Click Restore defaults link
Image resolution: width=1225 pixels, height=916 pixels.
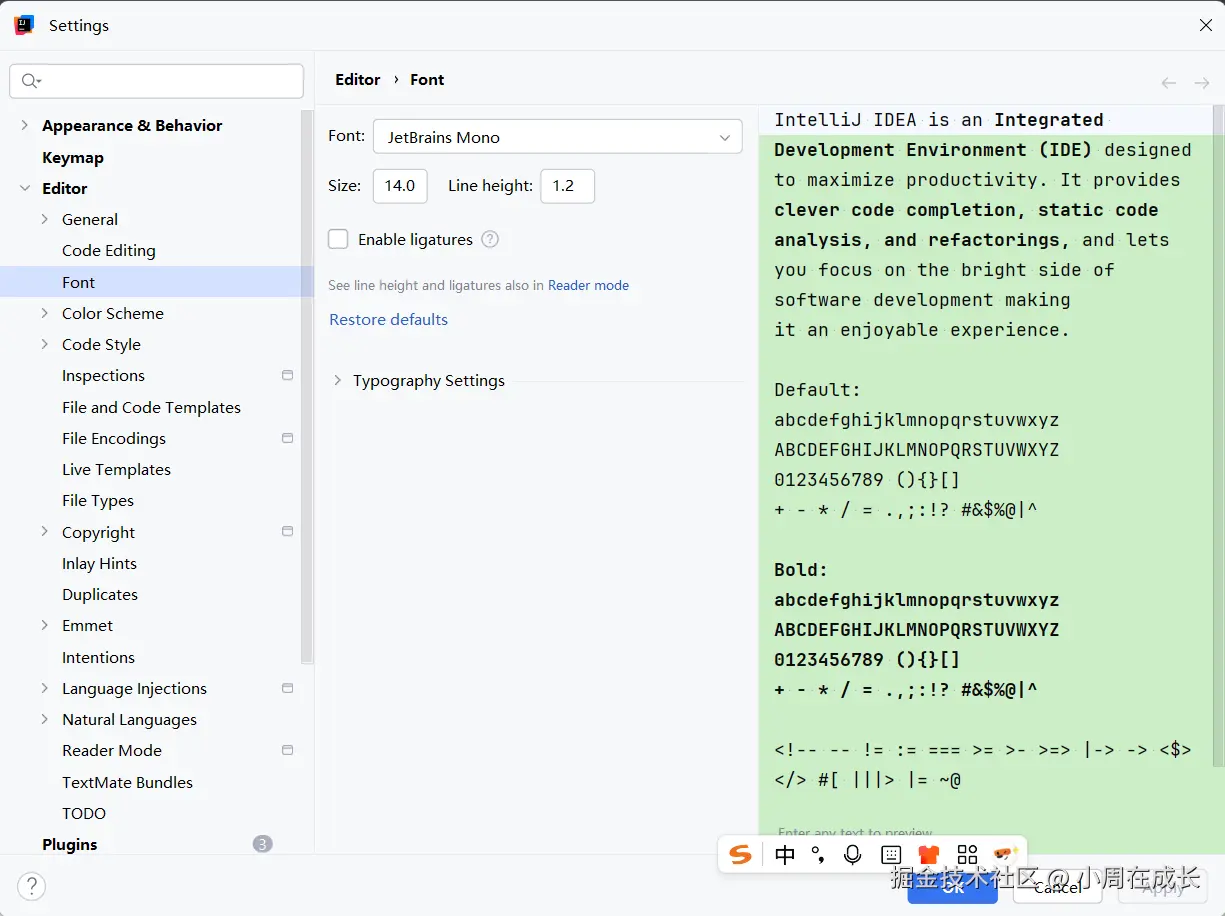388,319
